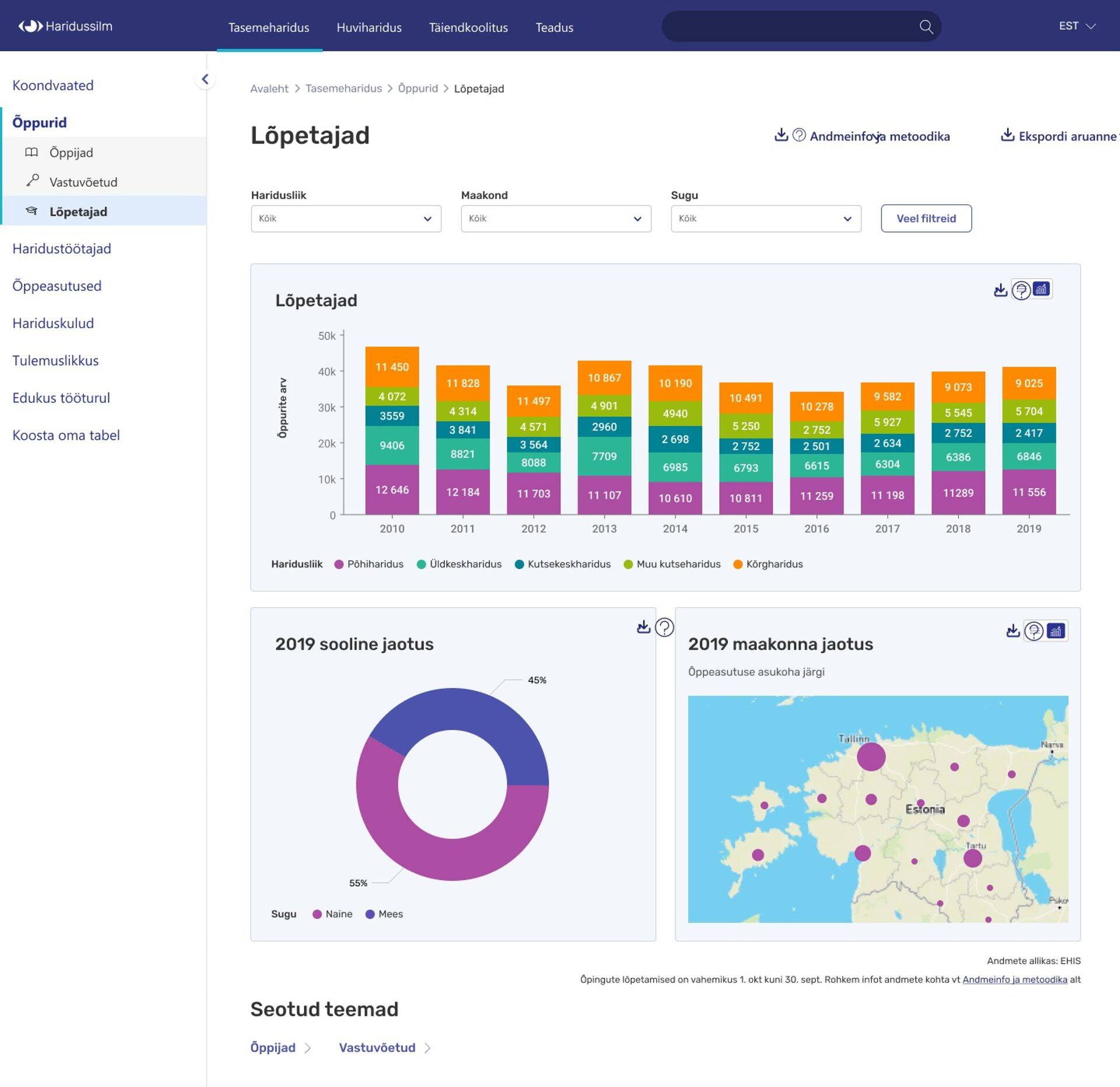Download the 2019 sooline jaotus chart

pyautogui.click(x=643, y=627)
